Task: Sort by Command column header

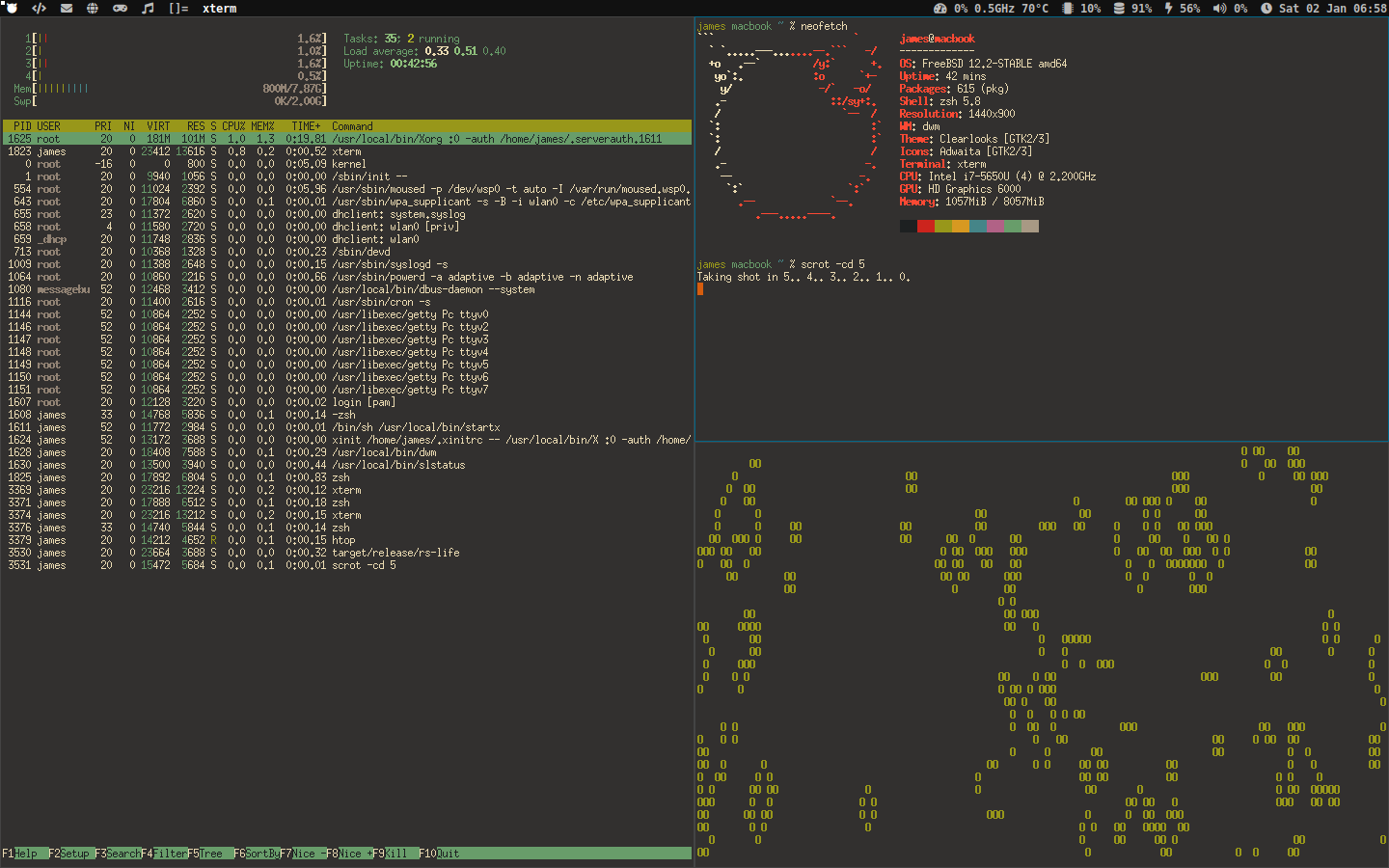Action: pyautogui.click(x=352, y=126)
